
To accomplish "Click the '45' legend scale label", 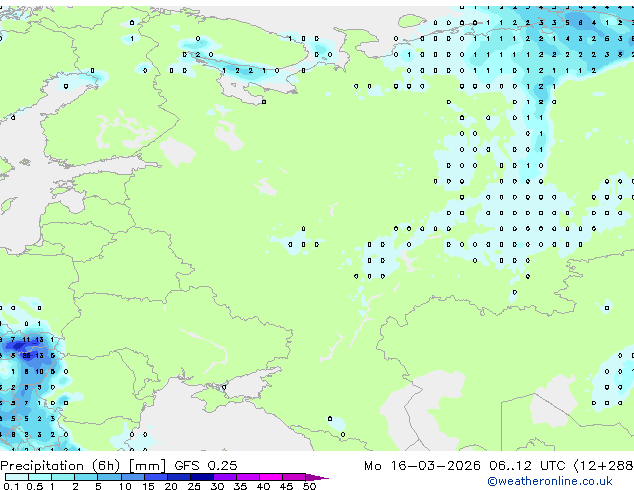I will click(x=287, y=486).
